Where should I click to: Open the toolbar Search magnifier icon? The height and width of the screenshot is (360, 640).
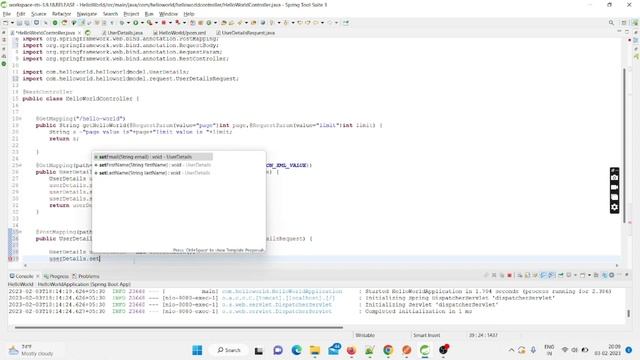[611, 23]
